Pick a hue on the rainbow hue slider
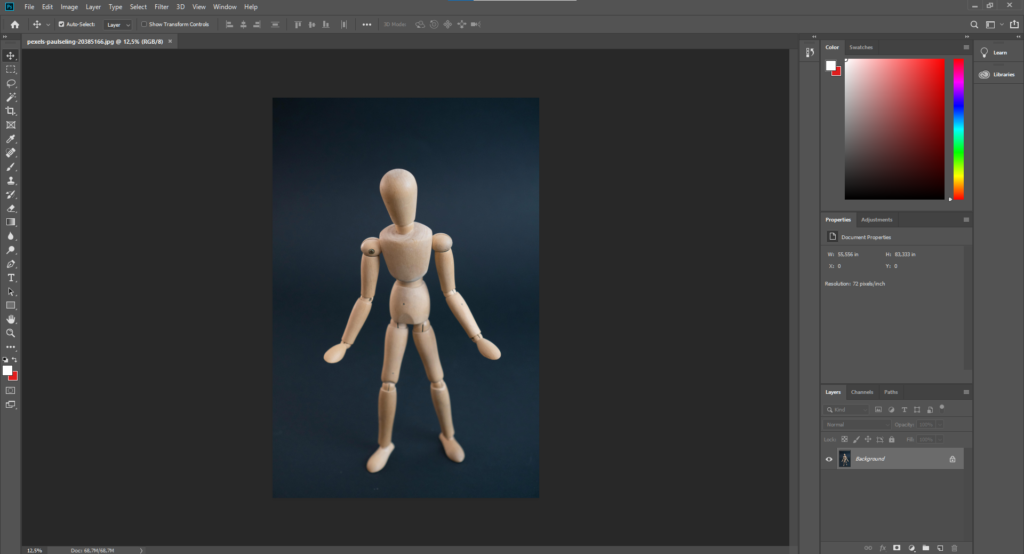The height and width of the screenshot is (554, 1024). [958, 129]
